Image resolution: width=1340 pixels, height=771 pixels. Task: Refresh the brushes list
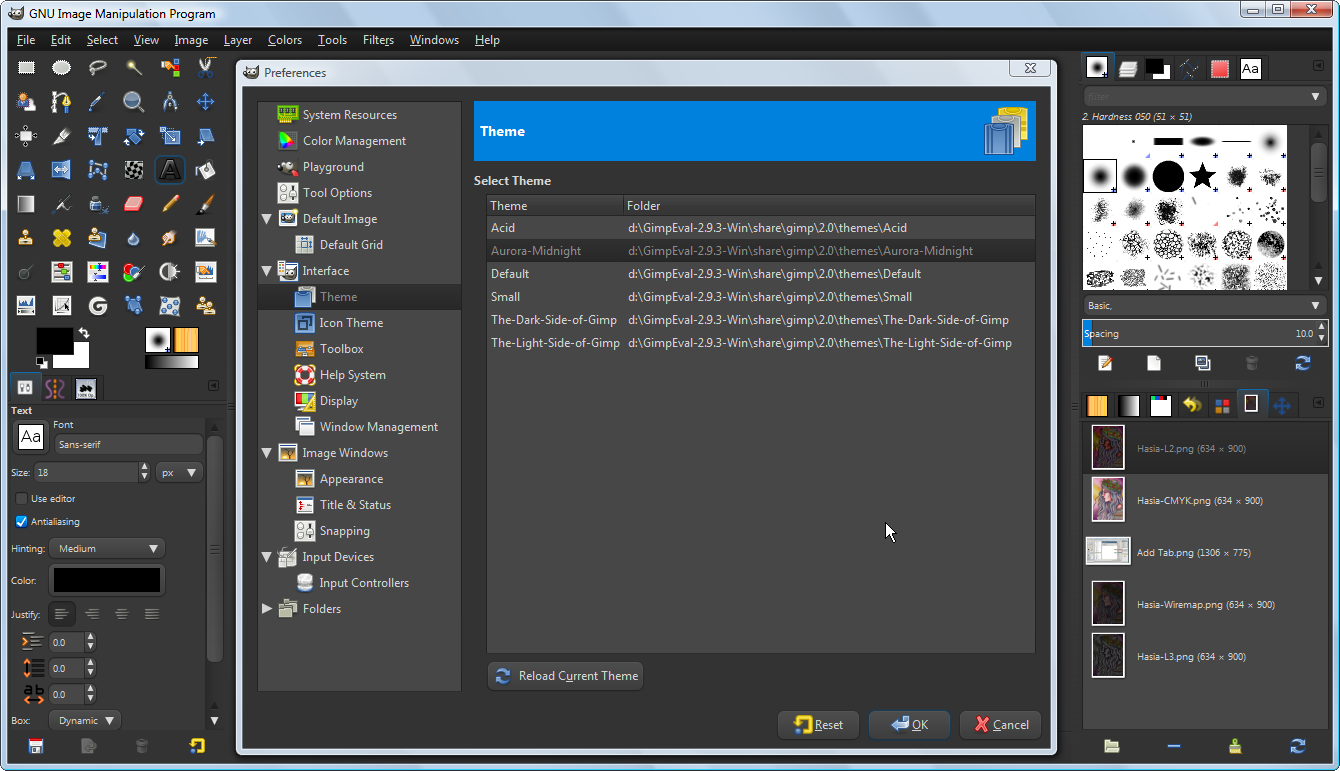coord(1302,363)
